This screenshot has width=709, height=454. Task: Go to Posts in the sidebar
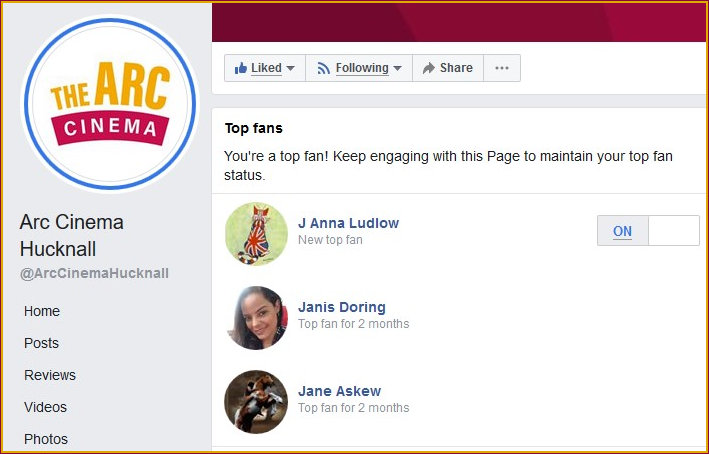point(42,343)
